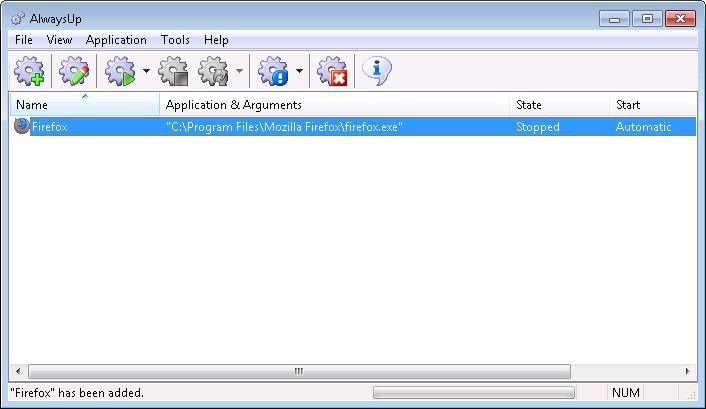Open the Application menu
This screenshot has width=706, height=409.
click(x=116, y=40)
